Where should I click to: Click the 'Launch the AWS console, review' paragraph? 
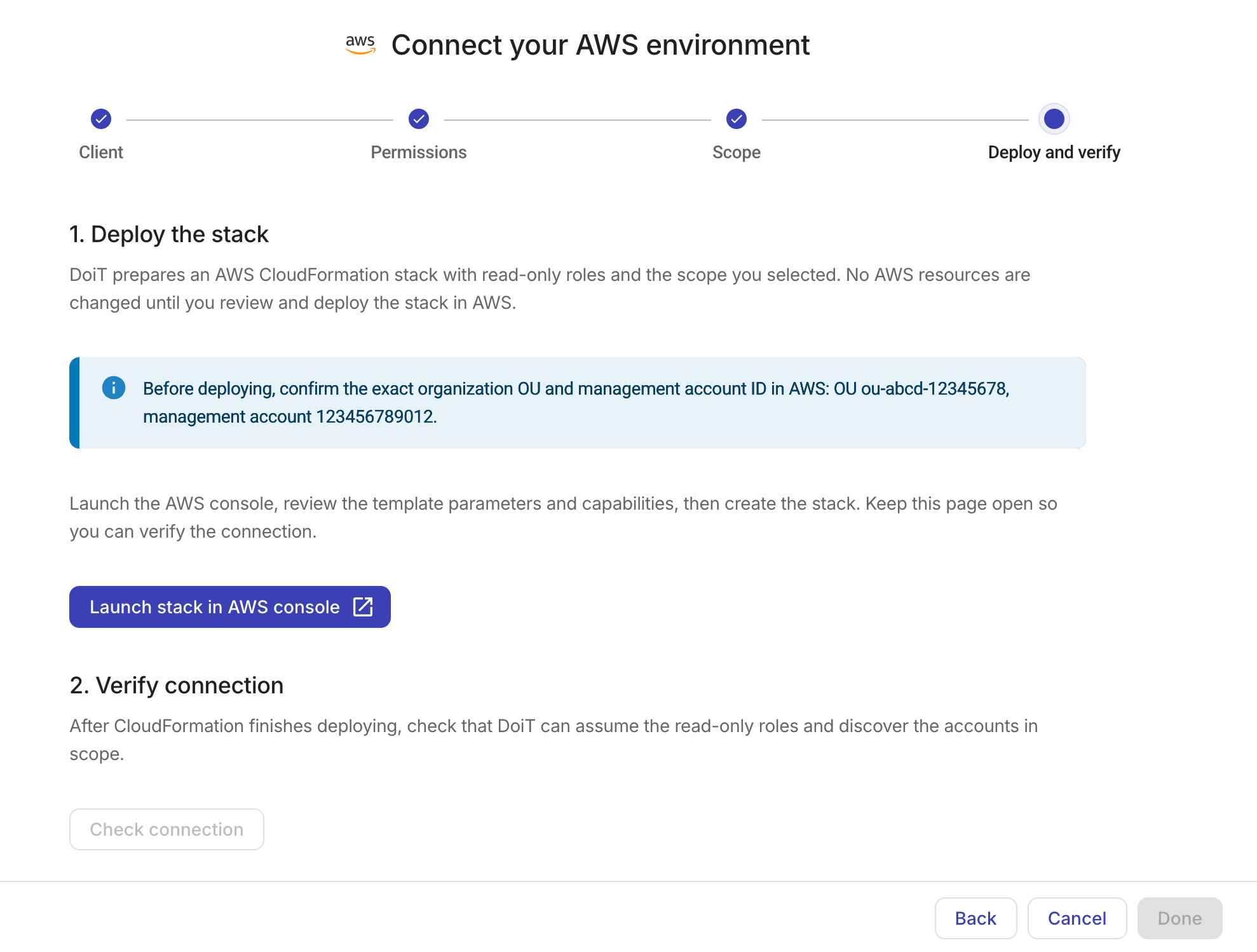click(563, 517)
